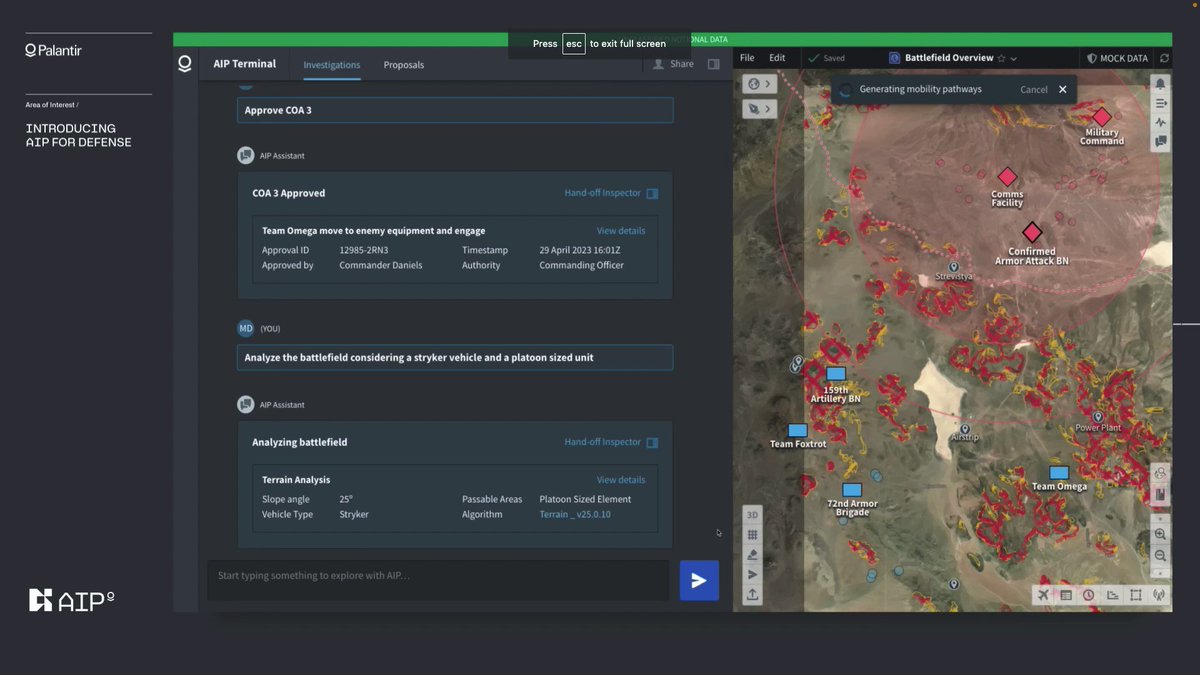
Task: Toggle the side panel icon next to Share
Action: (x=714, y=64)
